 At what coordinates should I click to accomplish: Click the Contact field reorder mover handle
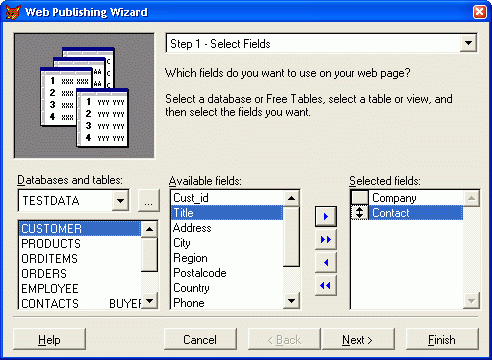pyautogui.click(x=359, y=213)
